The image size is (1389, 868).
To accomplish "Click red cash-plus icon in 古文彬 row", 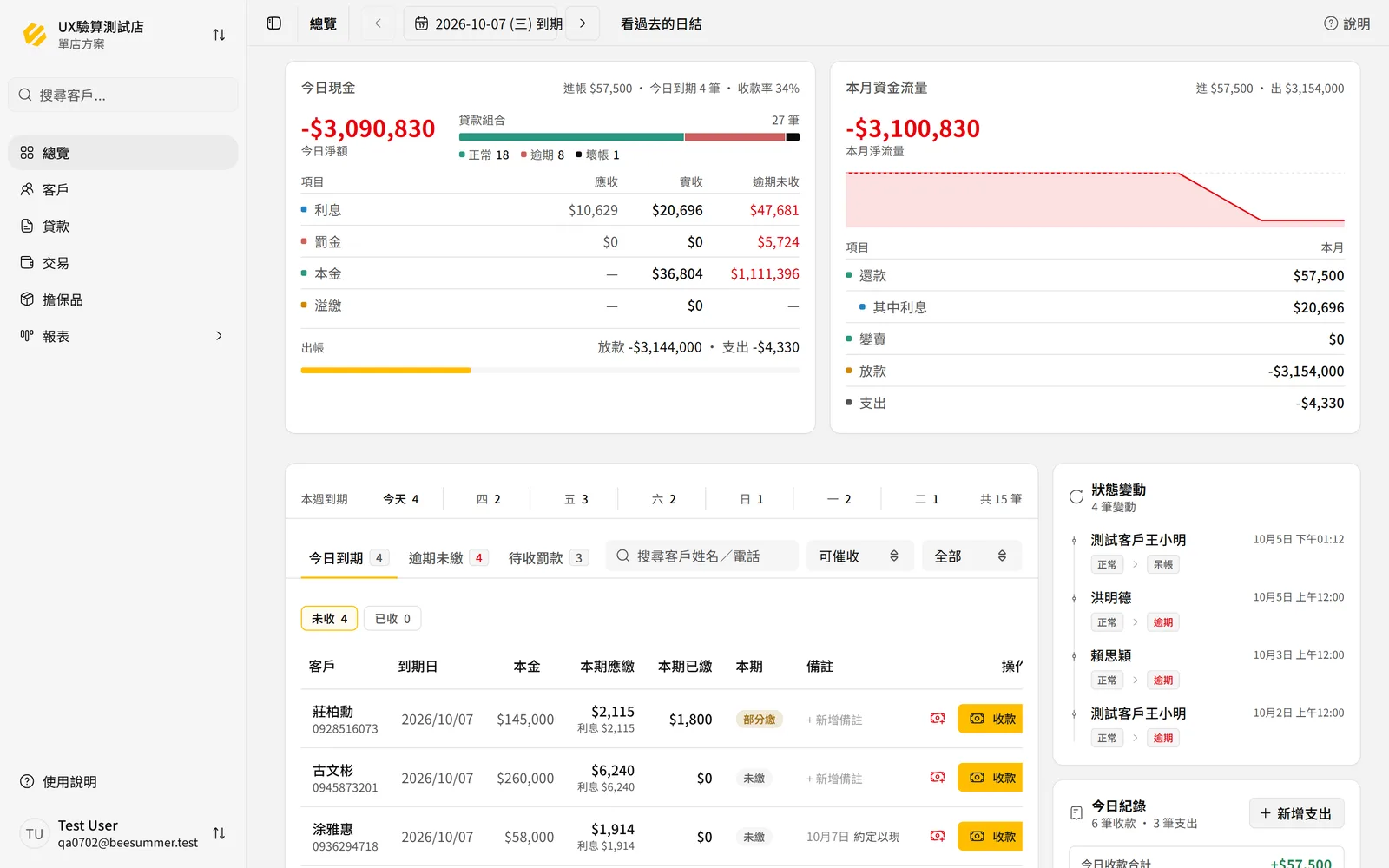I will pos(938,778).
